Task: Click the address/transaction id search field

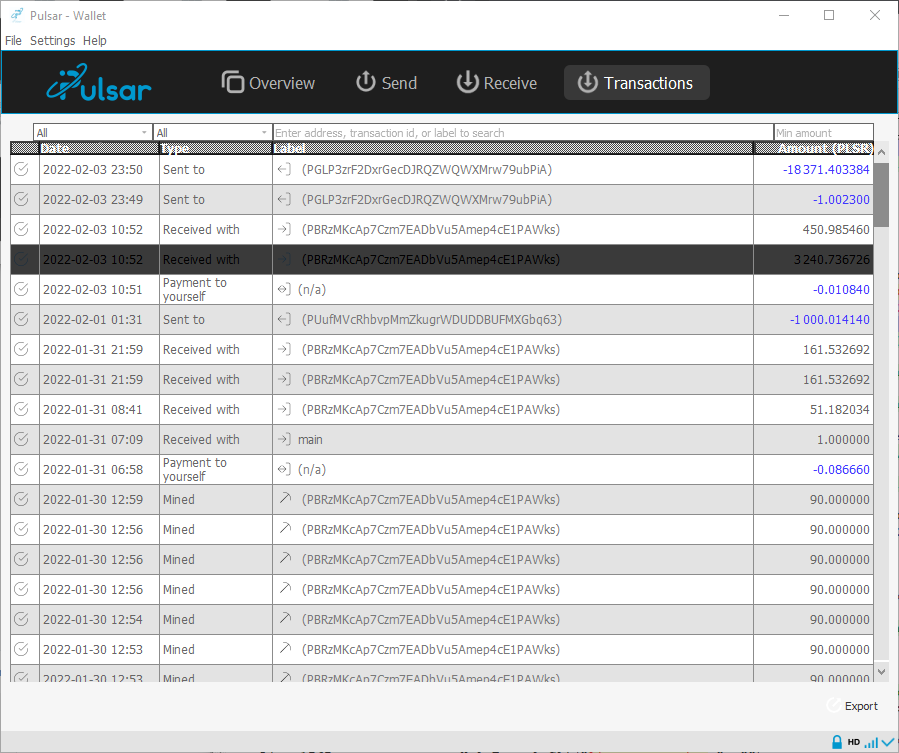Action: [523, 132]
